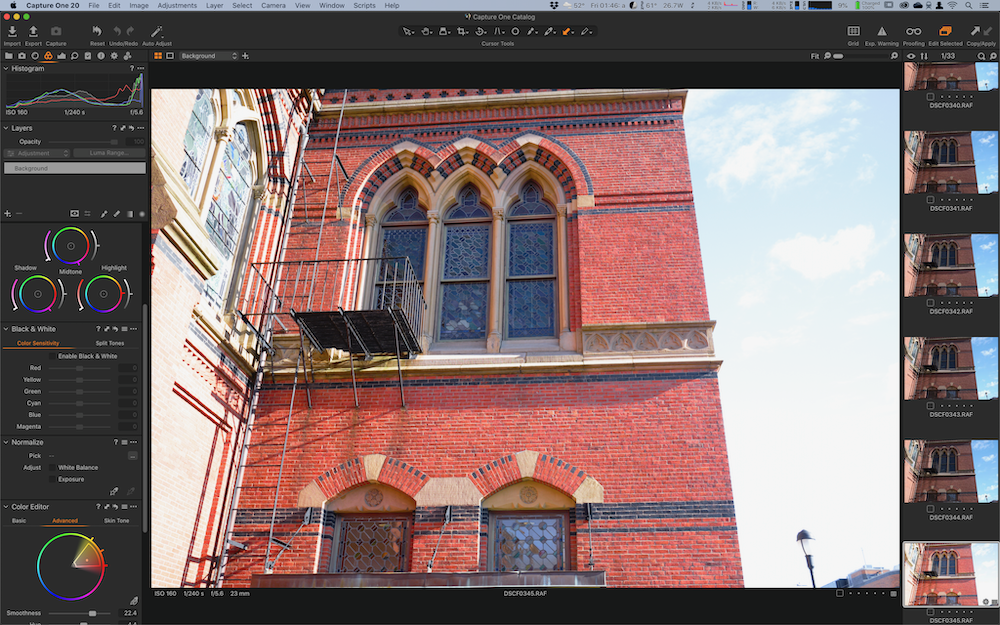
Task: Turn on the Exposure Warning icon
Action: tap(881, 32)
